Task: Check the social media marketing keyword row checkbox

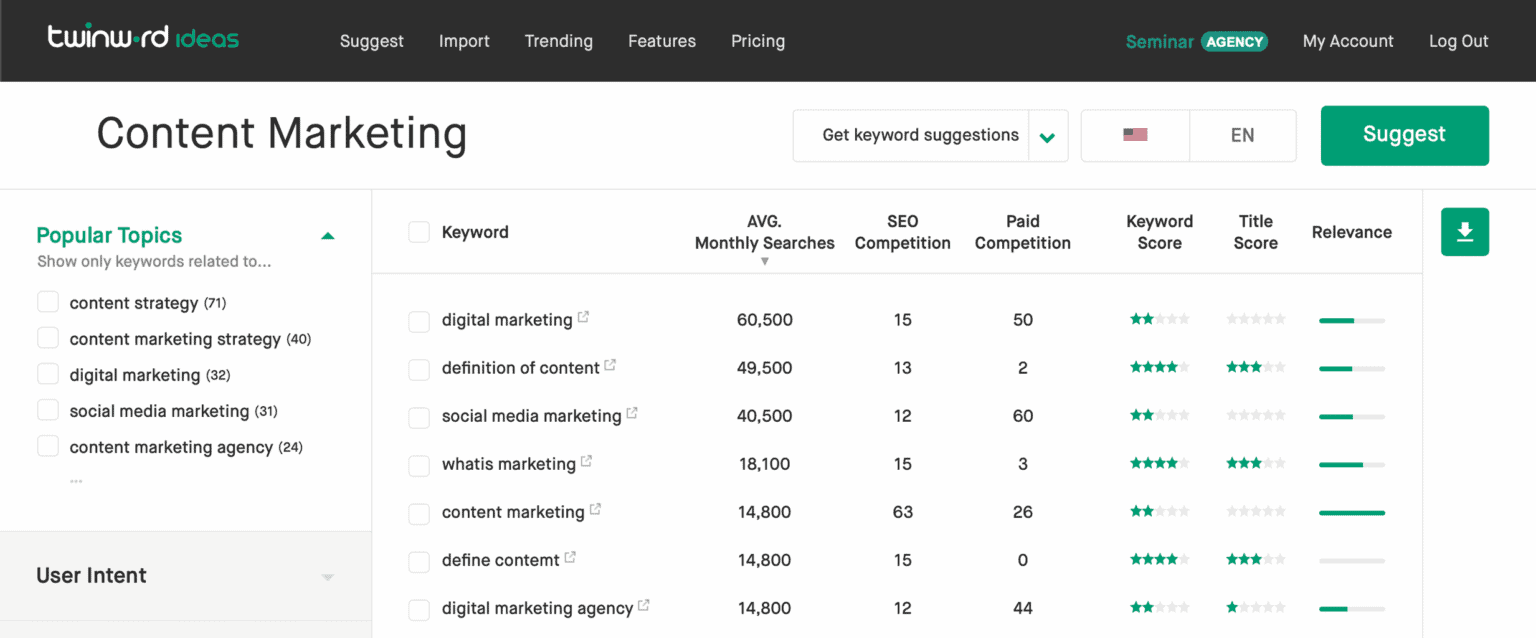Action: tap(419, 417)
